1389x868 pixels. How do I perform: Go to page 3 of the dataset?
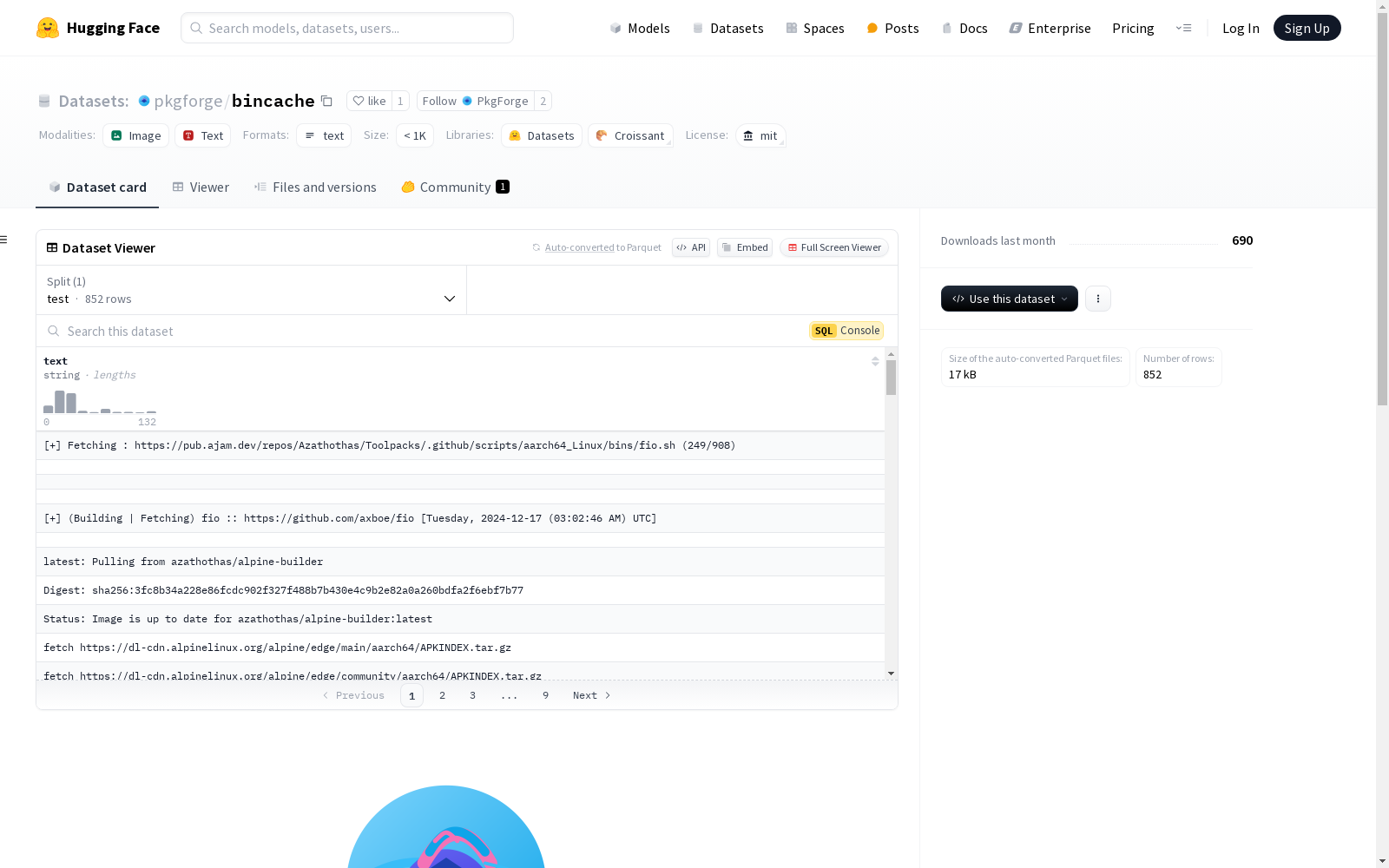[x=472, y=695]
